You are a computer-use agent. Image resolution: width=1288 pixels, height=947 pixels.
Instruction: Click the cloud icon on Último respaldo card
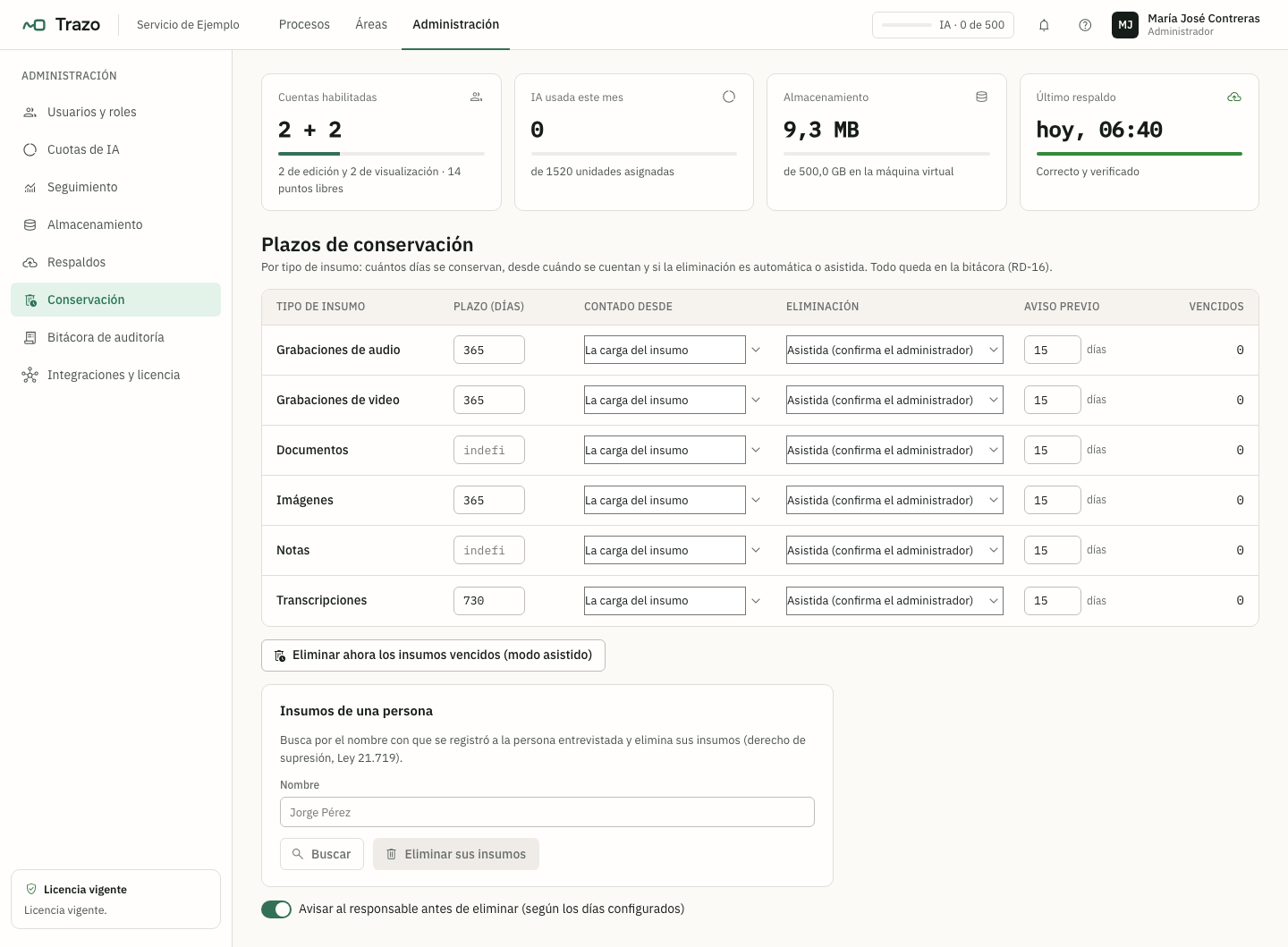[x=1234, y=97]
